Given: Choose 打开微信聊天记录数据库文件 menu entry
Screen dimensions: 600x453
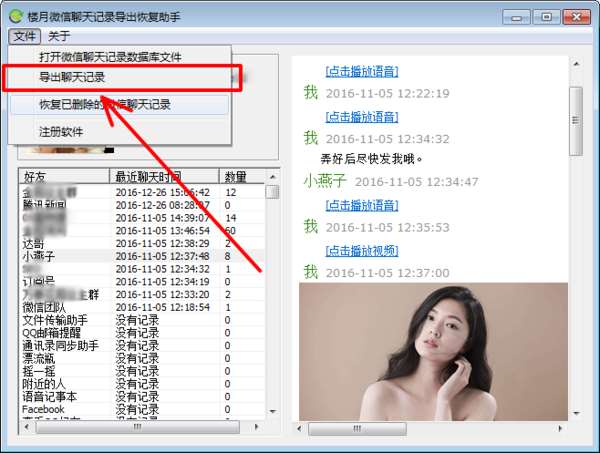Looking at the screenshot, I should (x=110, y=57).
